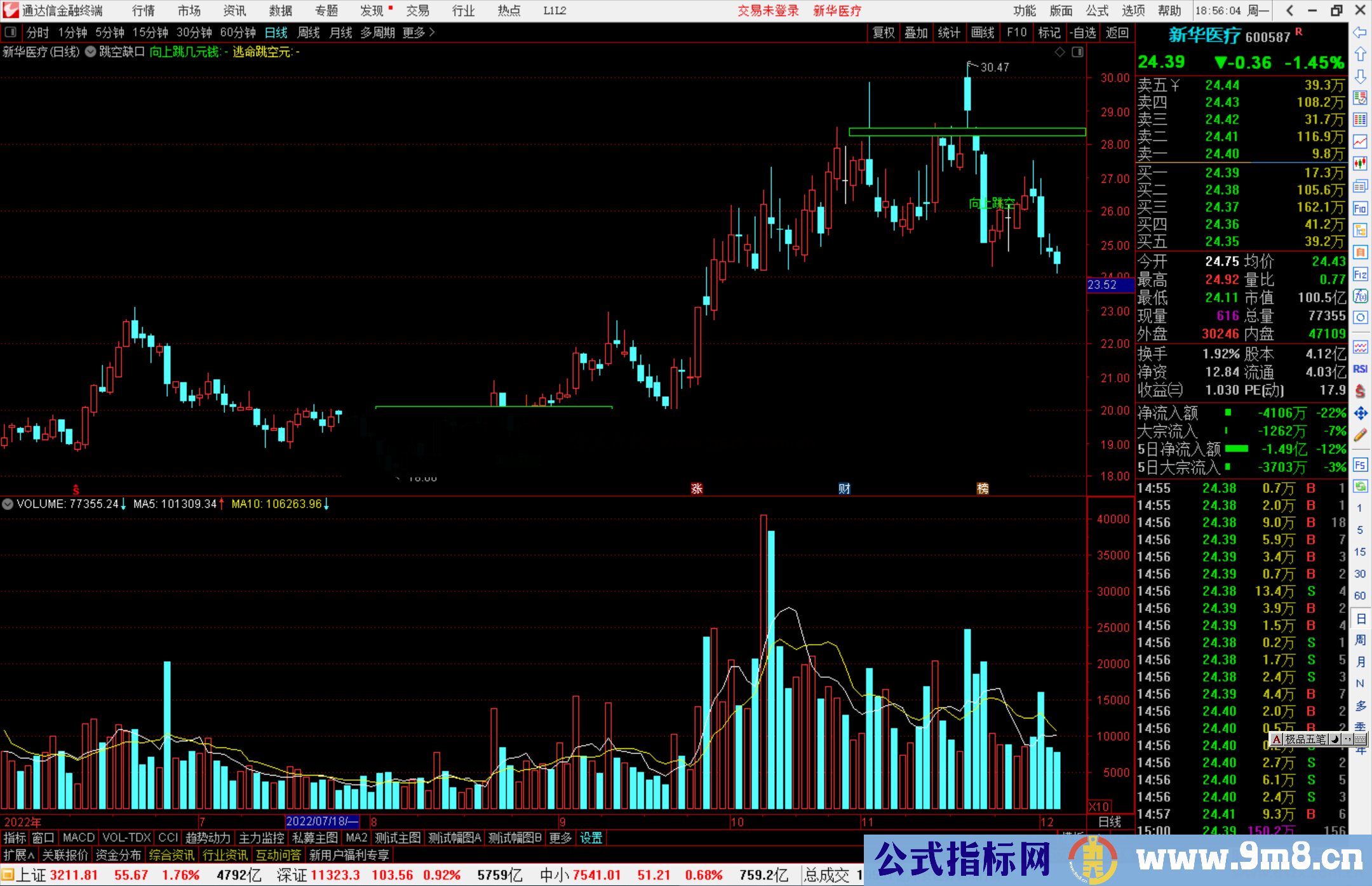Screen dimensions: 1372x886
Task: Click the back arrow icon in right sidebar
Action: 1359,32
